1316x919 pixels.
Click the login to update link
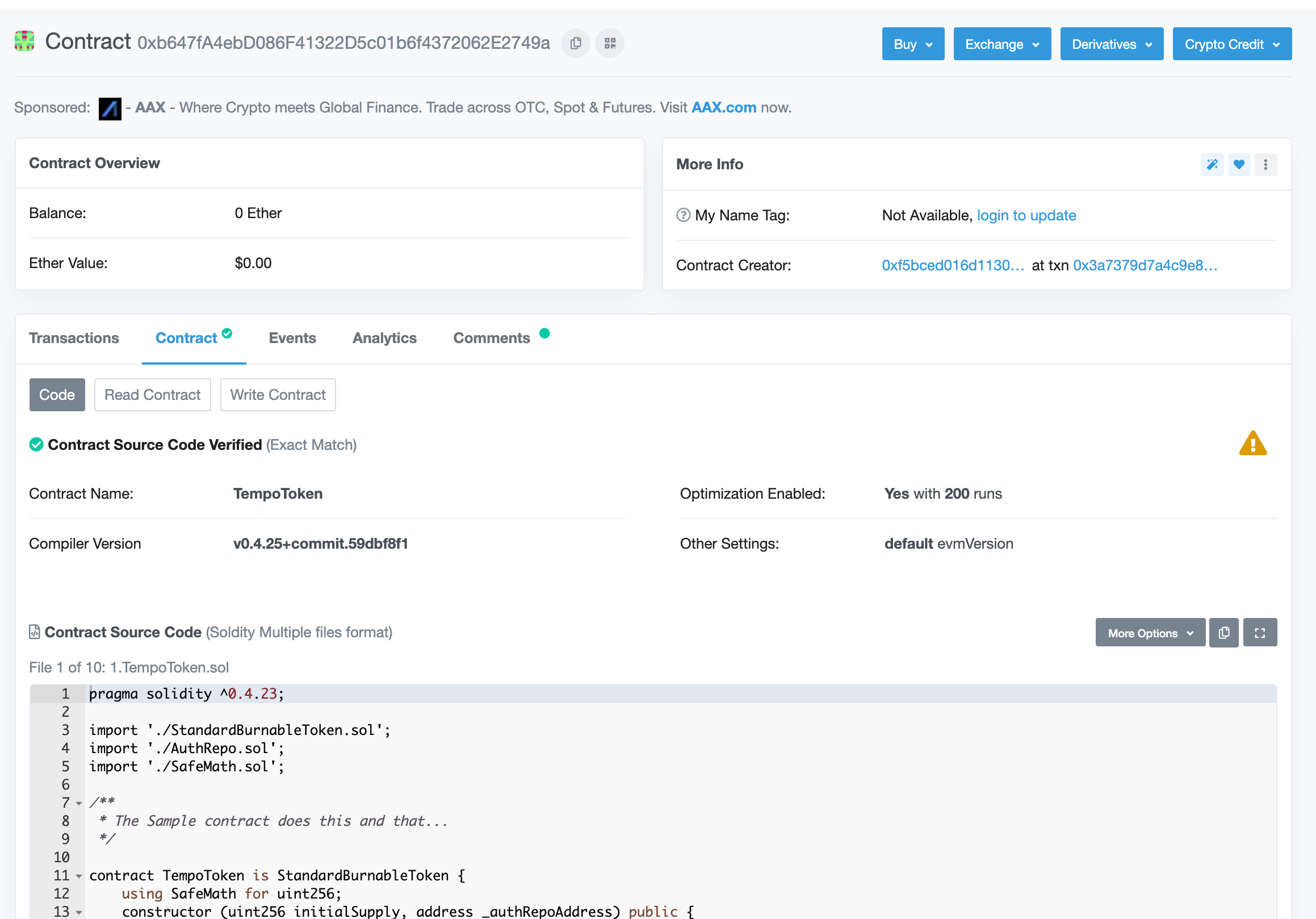tap(1026, 215)
